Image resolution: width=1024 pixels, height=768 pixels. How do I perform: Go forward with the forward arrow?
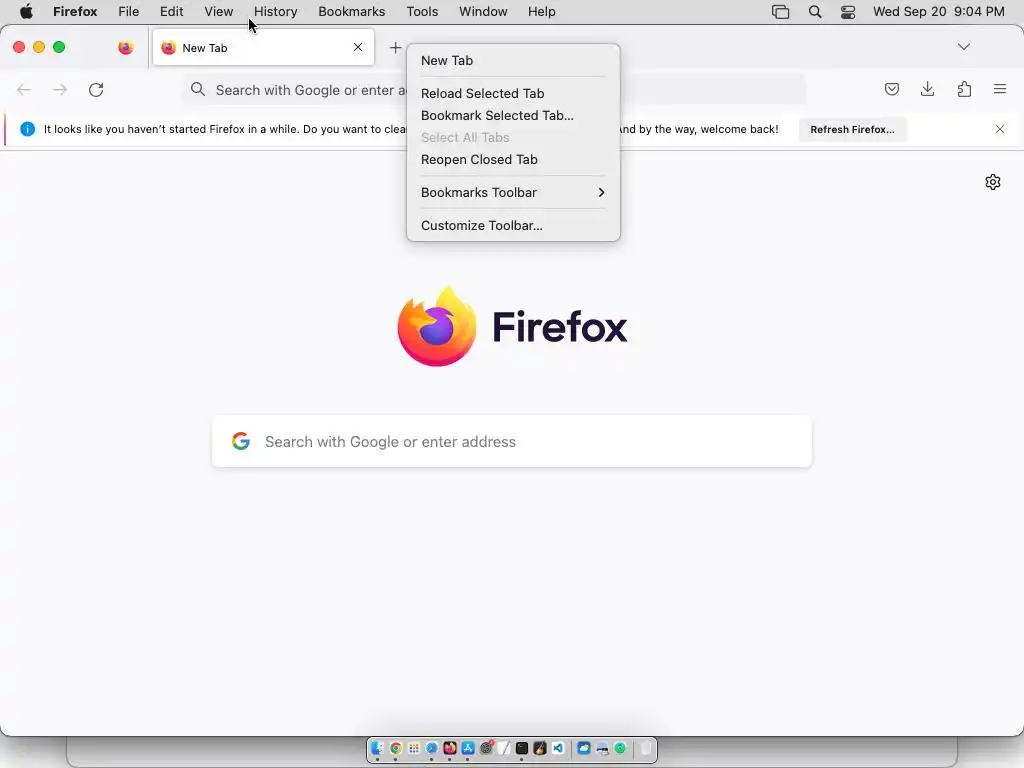point(60,89)
